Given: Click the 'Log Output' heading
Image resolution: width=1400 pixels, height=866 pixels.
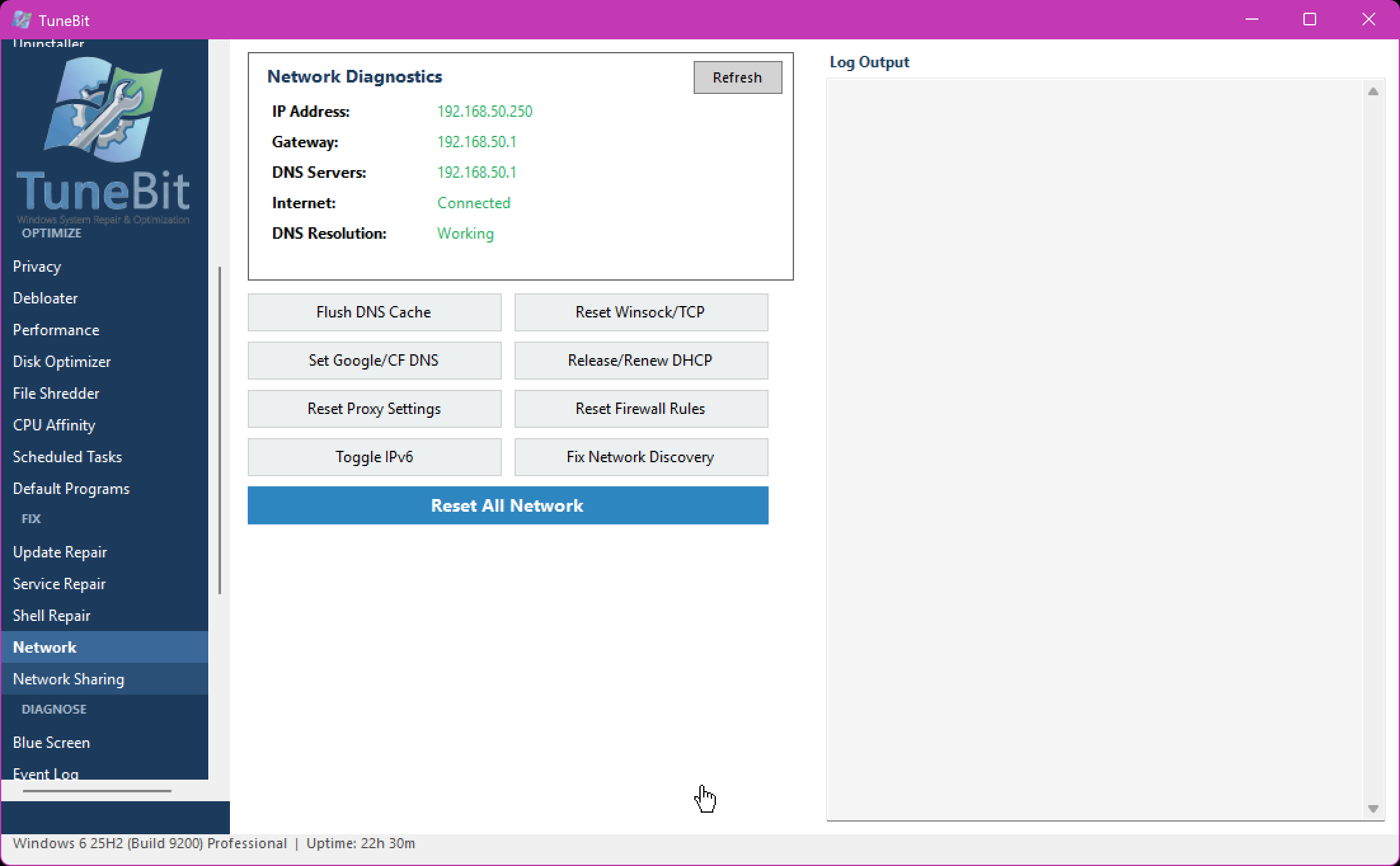Looking at the screenshot, I should point(869,62).
